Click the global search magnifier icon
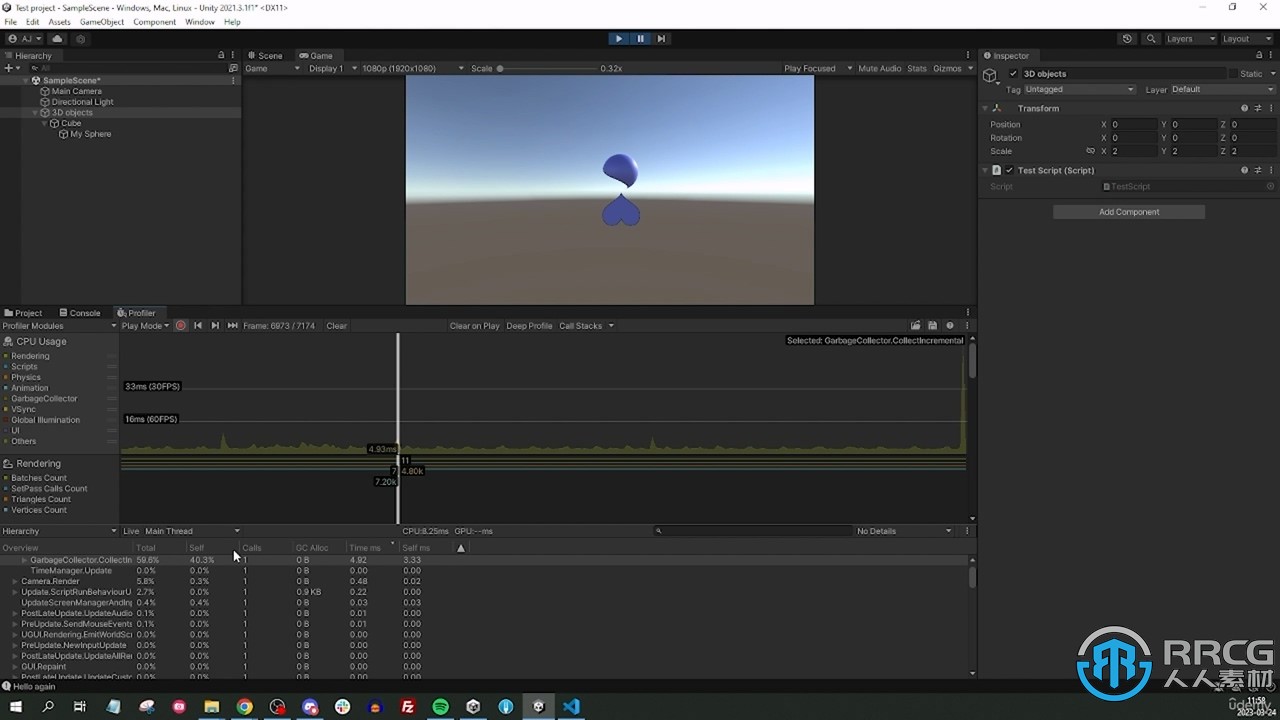The height and width of the screenshot is (720, 1280). pos(1152,39)
